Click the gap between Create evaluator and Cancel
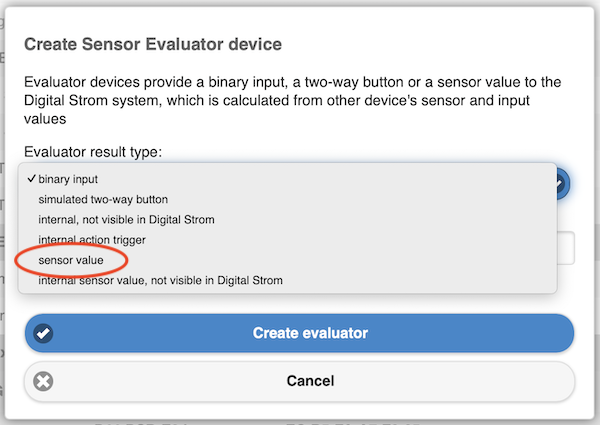This screenshot has width=600, height=425. point(300,357)
